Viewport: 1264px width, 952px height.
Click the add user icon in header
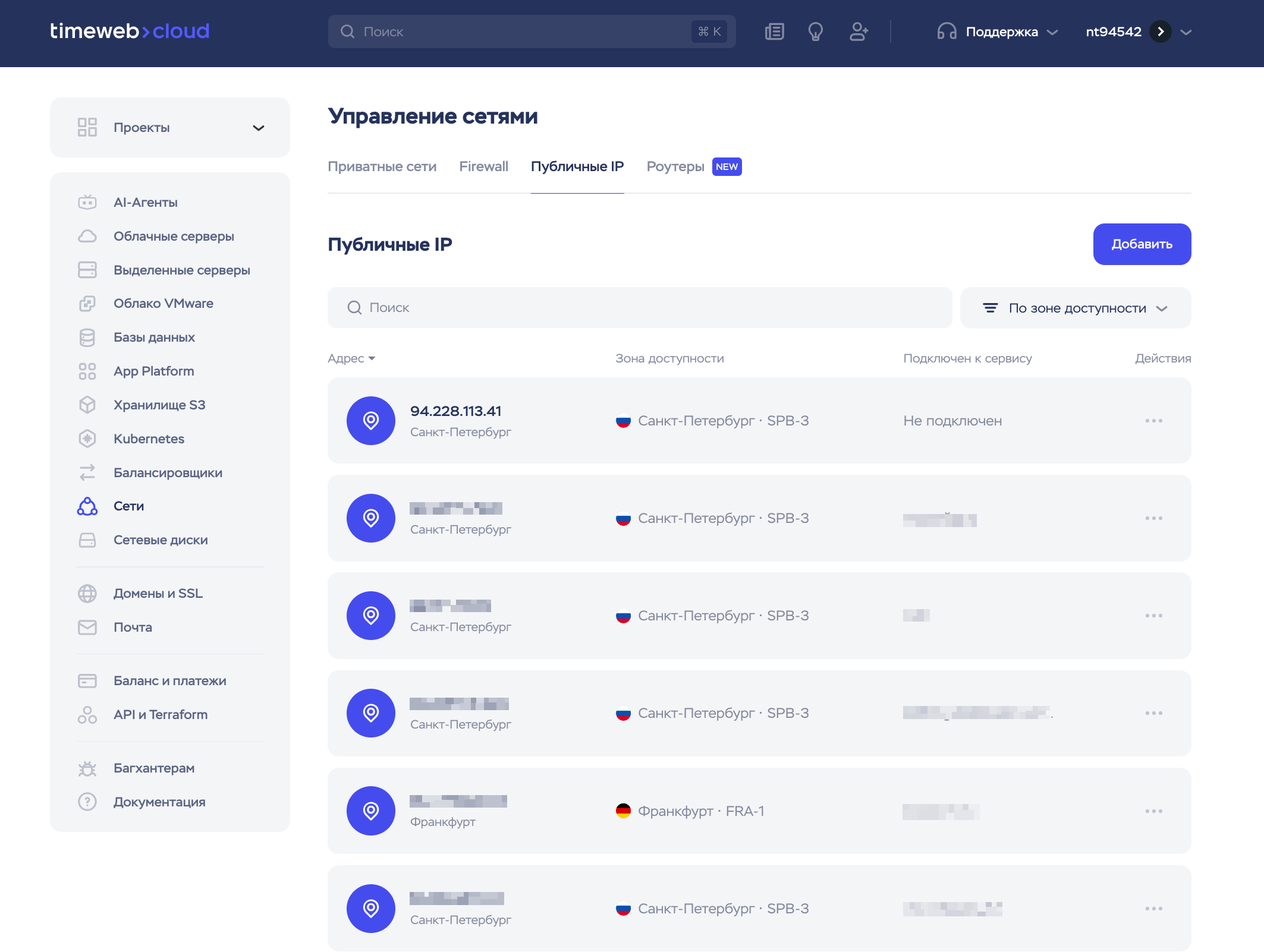click(x=858, y=31)
